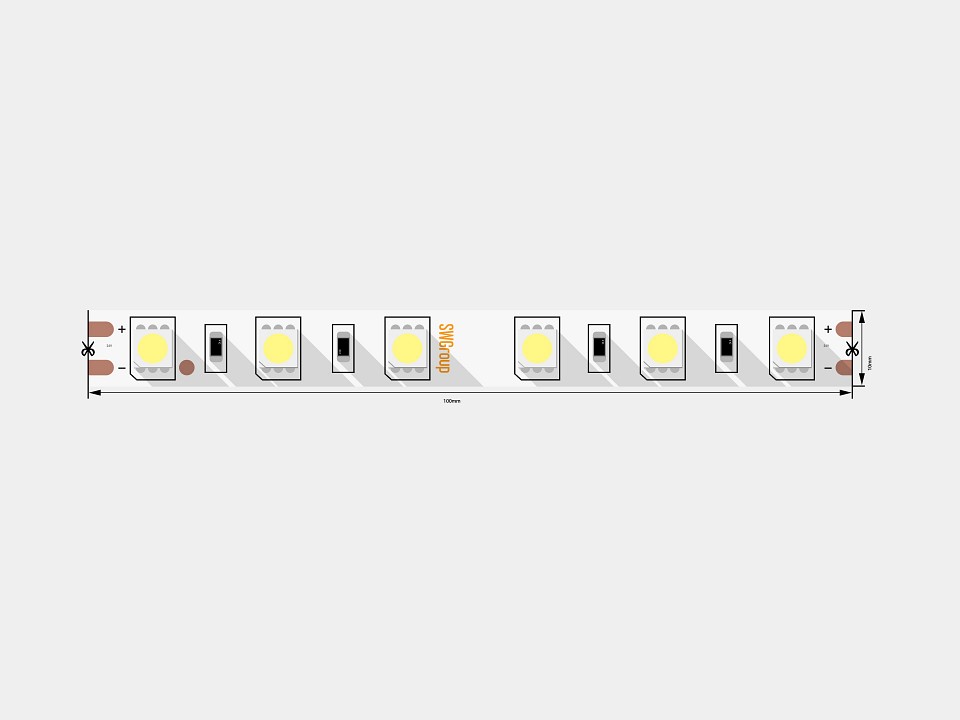960x720 pixels.
Task: Select the lower-right copper solder pad
Action: [844, 367]
